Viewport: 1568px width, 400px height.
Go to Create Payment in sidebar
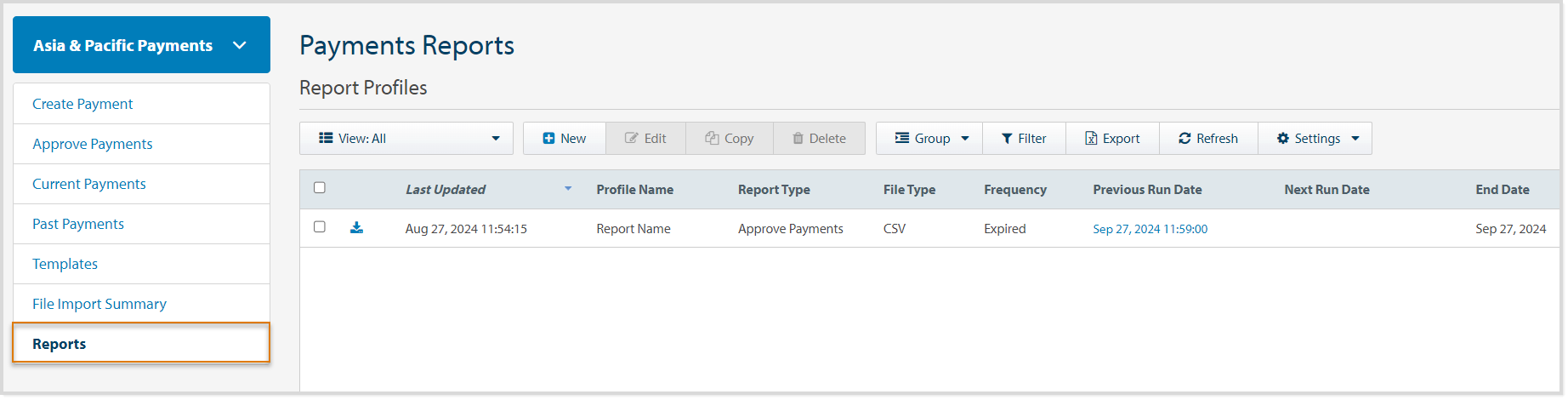82,104
